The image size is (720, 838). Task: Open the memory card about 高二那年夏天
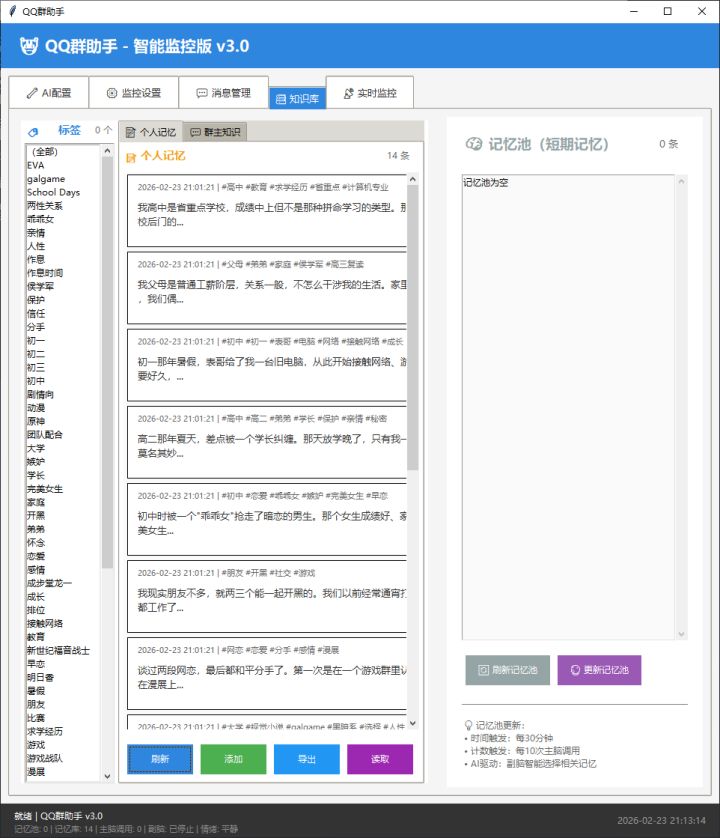click(267, 442)
